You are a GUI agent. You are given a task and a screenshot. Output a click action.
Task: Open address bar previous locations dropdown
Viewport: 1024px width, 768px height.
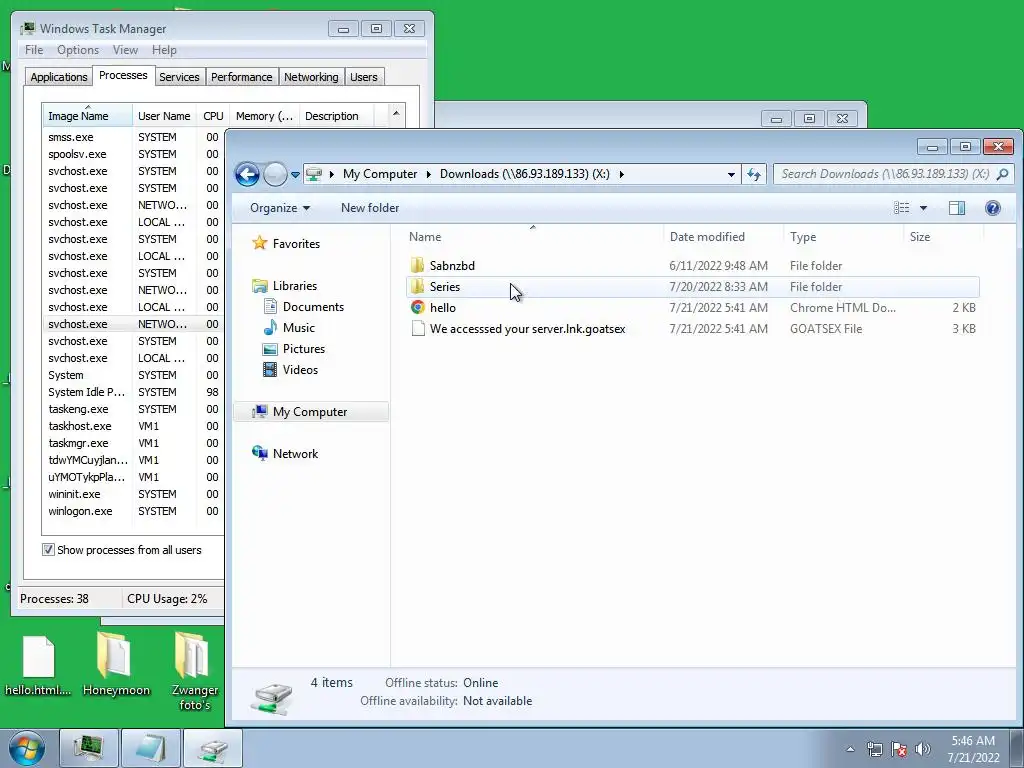point(731,174)
